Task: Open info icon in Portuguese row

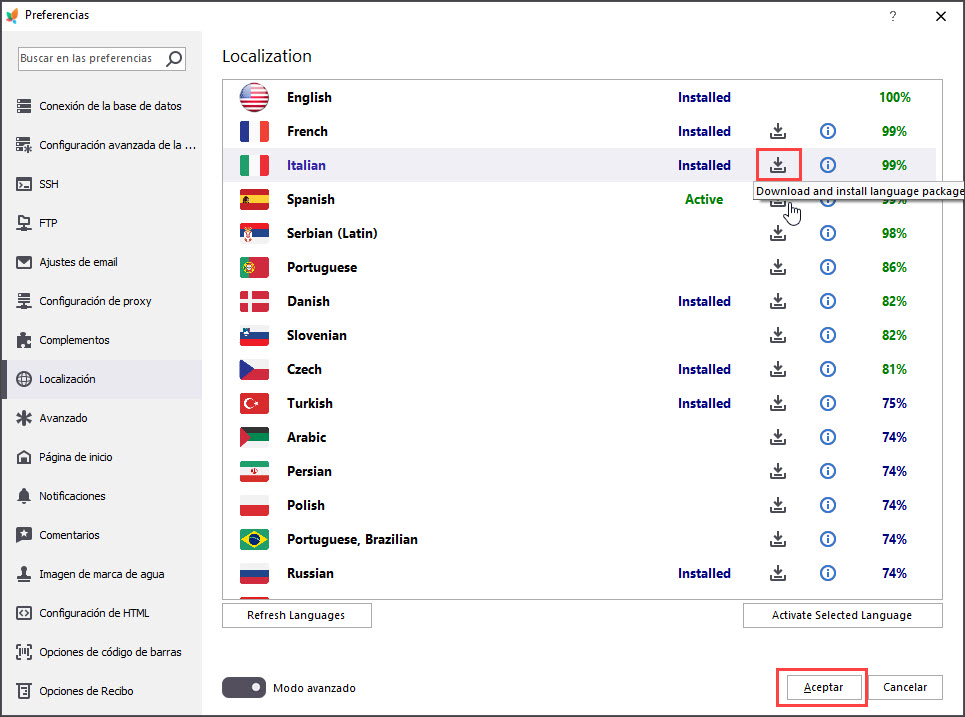Action: click(x=828, y=267)
